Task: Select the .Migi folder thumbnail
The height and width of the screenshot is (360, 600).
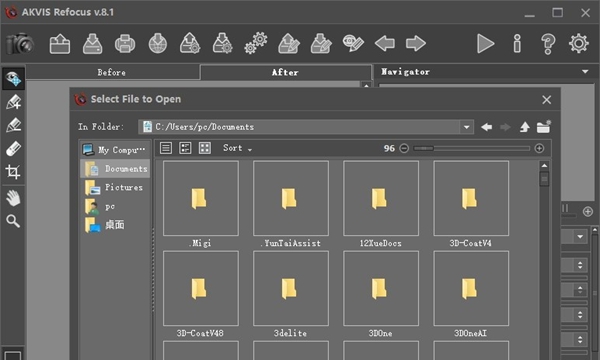Action: [201, 198]
